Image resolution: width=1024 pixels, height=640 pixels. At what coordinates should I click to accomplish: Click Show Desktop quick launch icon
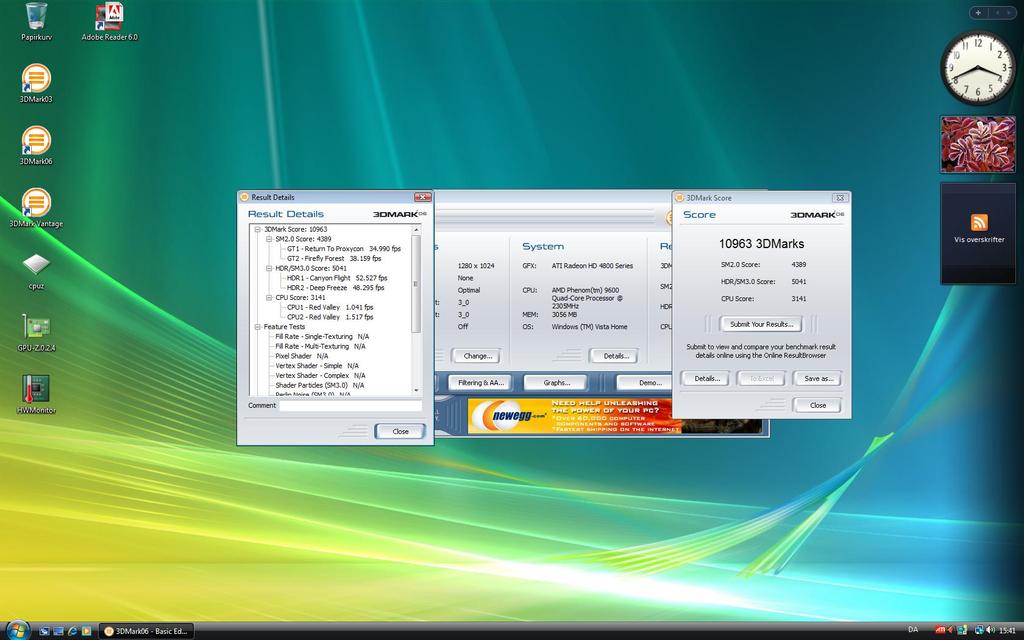point(44,631)
